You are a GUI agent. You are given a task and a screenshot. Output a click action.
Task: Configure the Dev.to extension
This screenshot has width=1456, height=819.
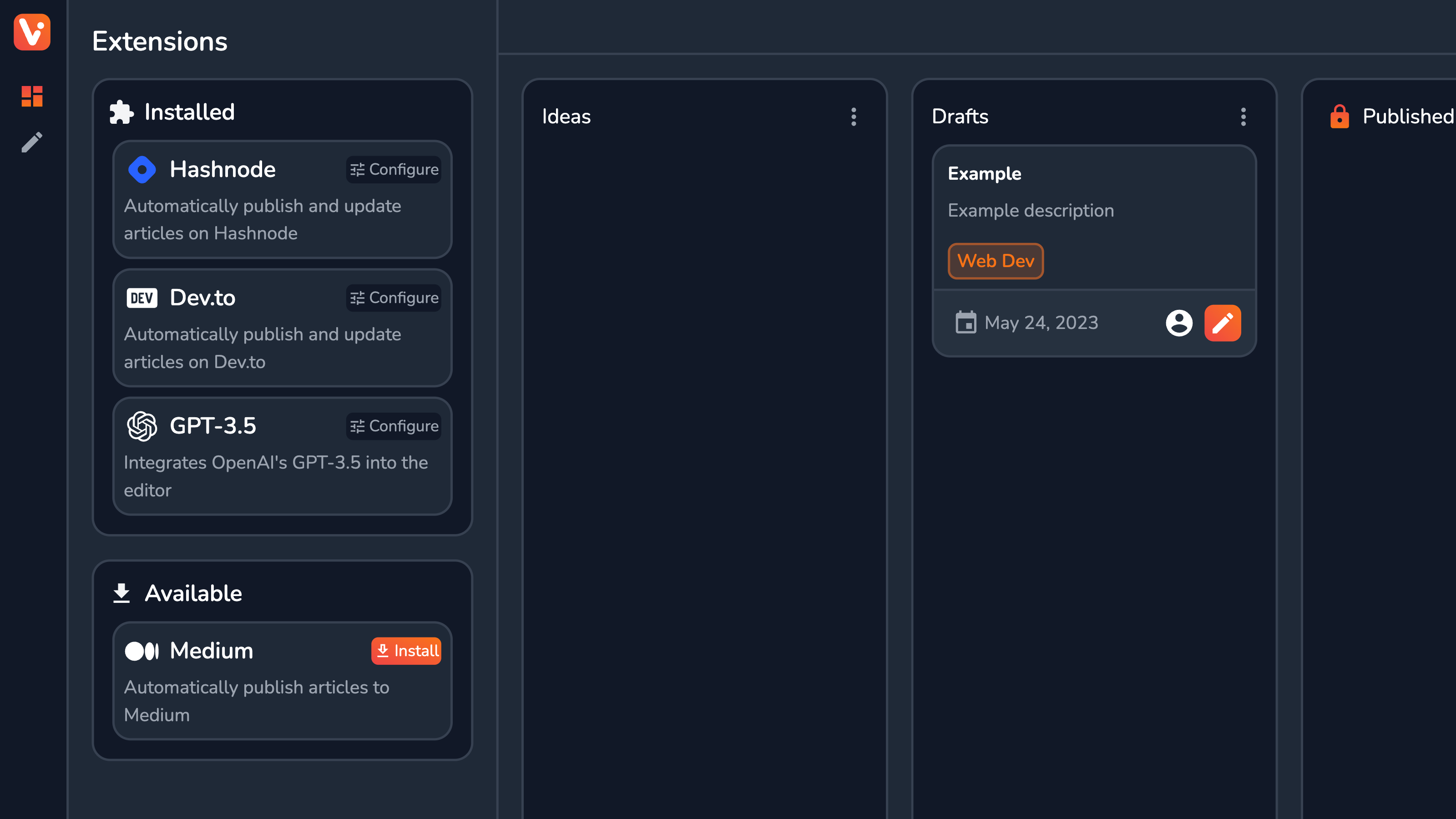click(x=394, y=298)
